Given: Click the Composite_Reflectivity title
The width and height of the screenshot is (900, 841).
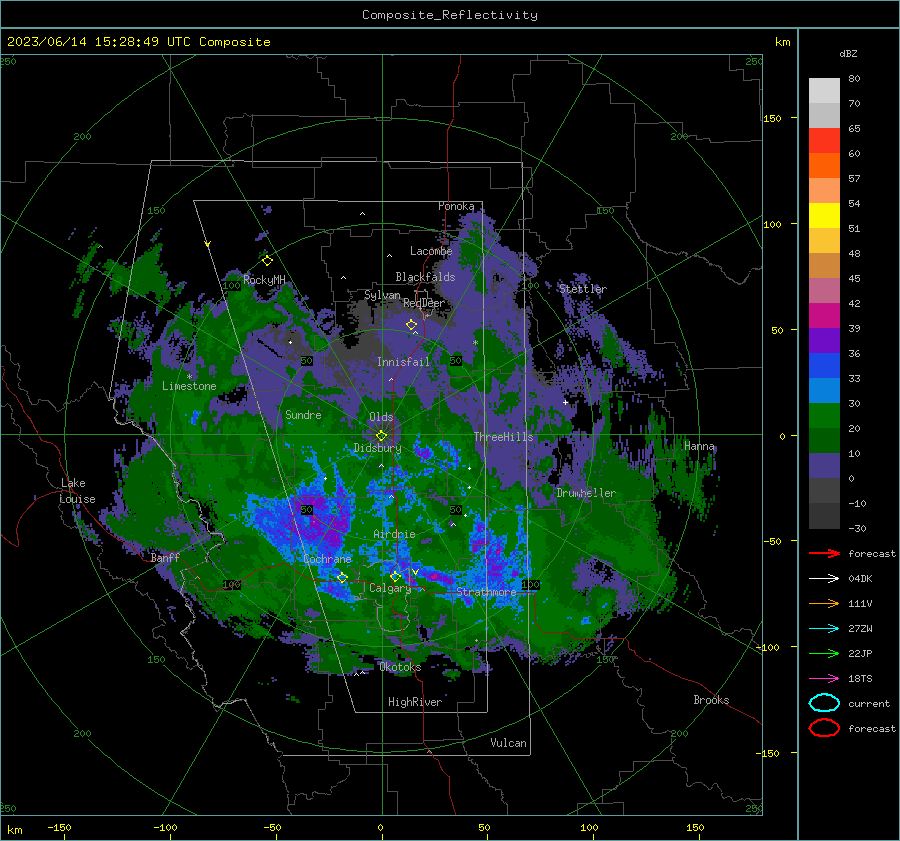Looking at the screenshot, I should click(x=450, y=15).
